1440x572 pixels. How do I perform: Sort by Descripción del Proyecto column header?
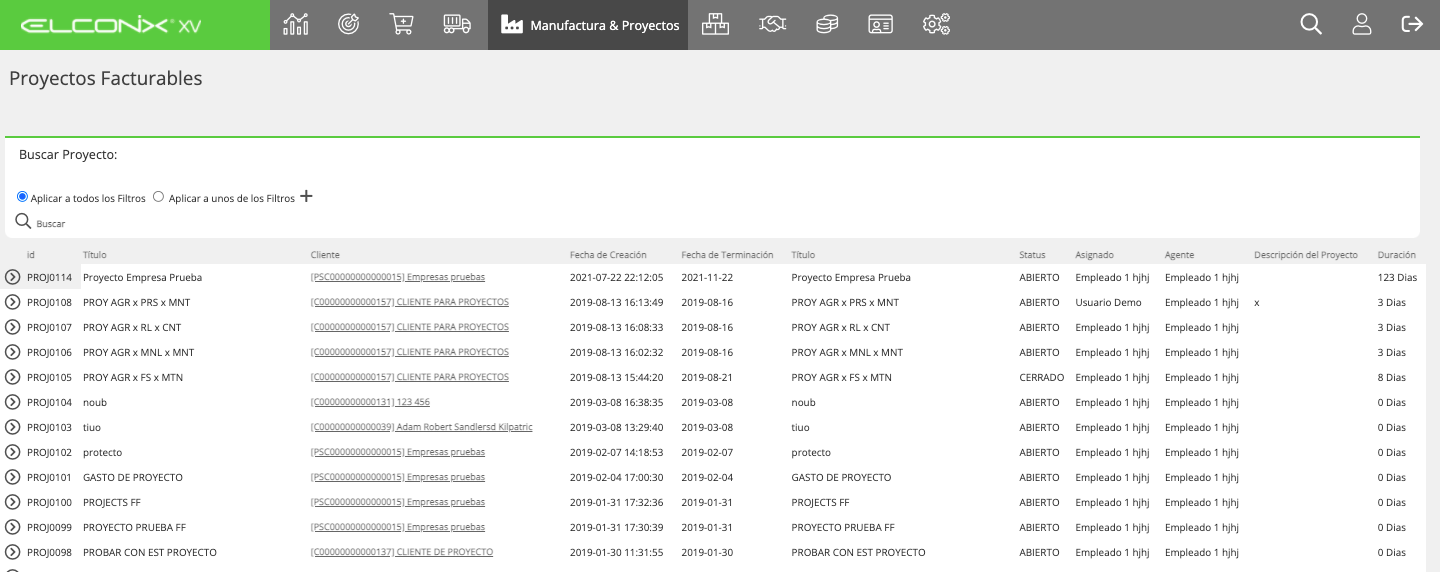coord(1306,255)
